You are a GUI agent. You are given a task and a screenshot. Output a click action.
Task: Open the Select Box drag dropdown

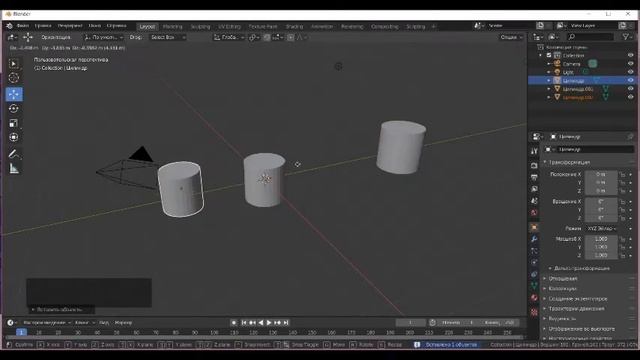(167, 37)
